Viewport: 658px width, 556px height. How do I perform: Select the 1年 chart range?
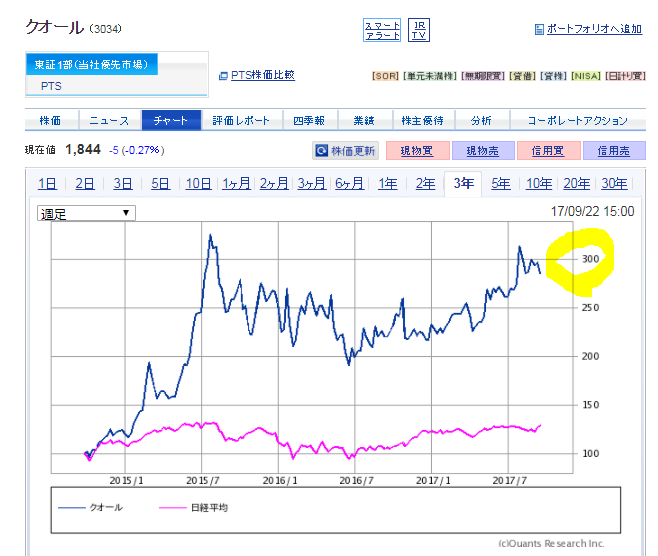pyautogui.click(x=387, y=184)
